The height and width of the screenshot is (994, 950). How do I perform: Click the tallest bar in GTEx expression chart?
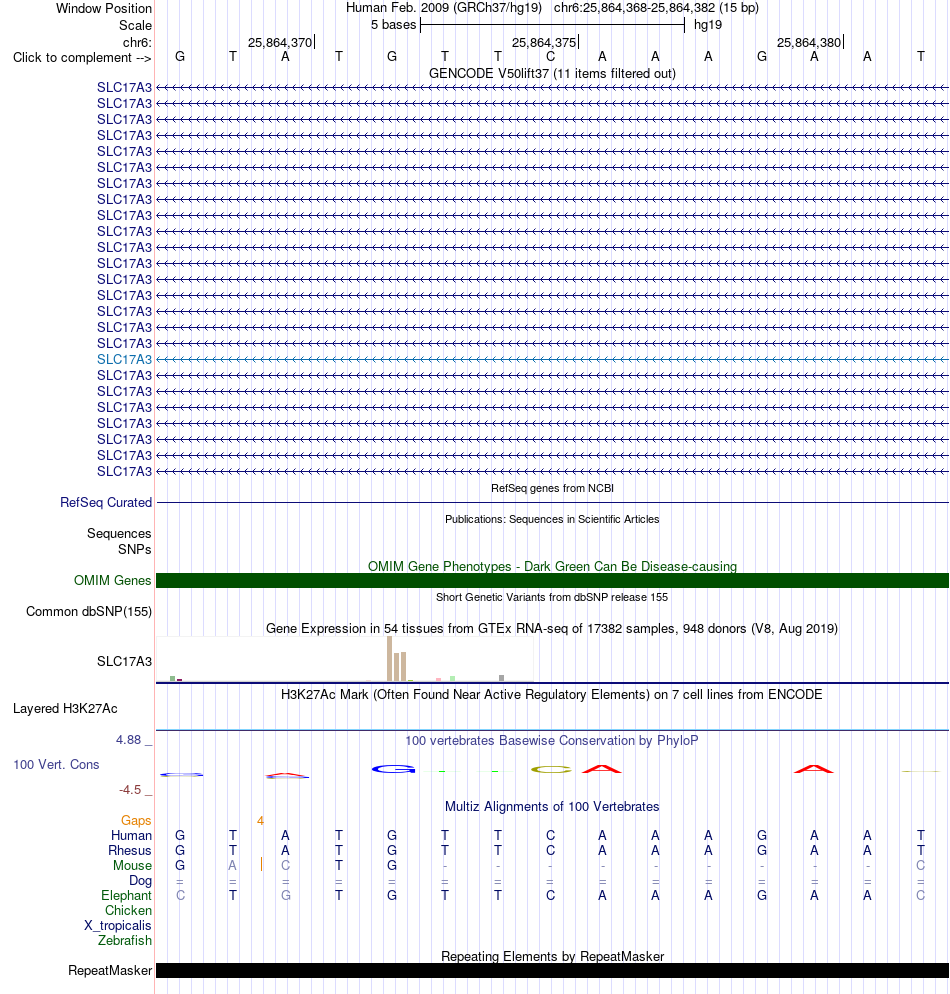390,659
